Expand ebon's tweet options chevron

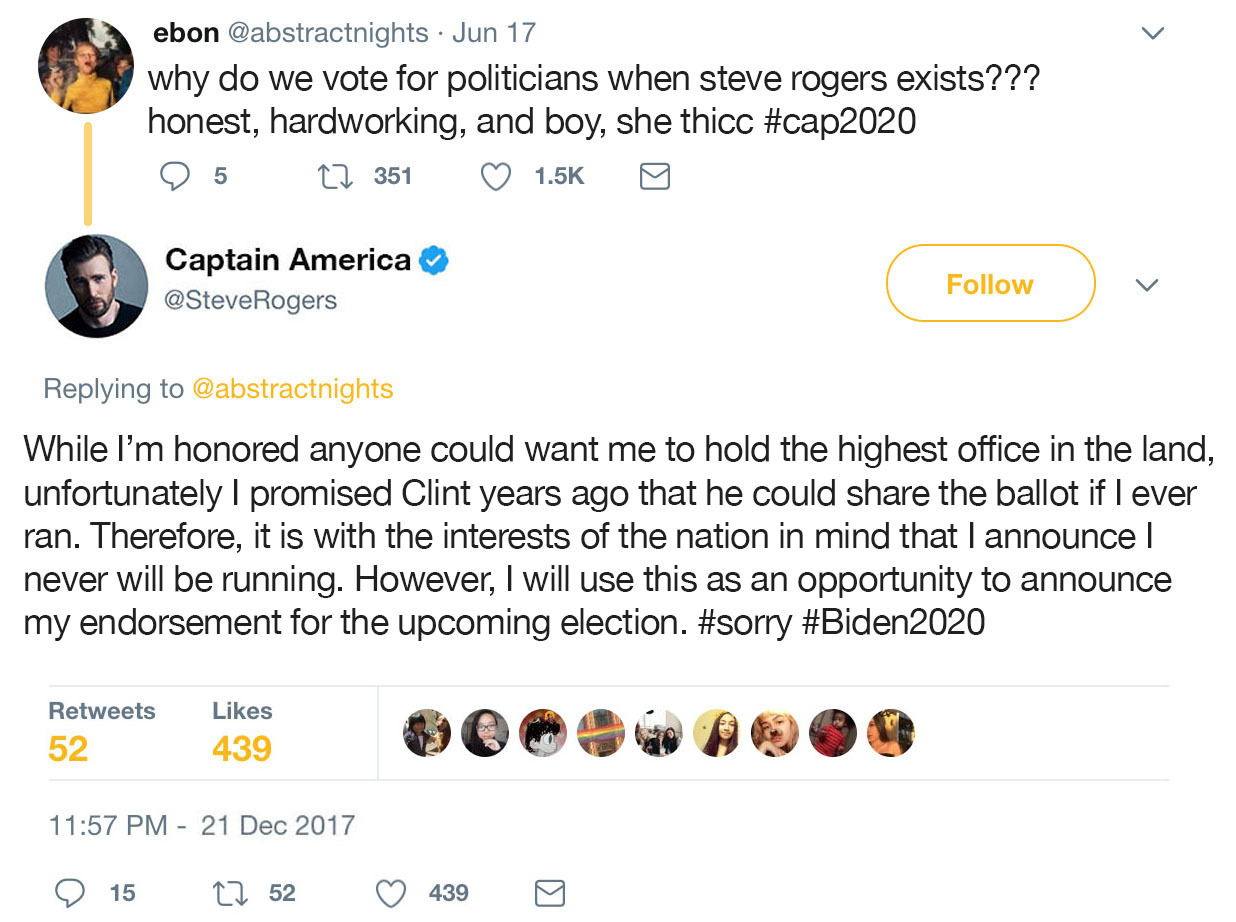(x=1153, y=34)
